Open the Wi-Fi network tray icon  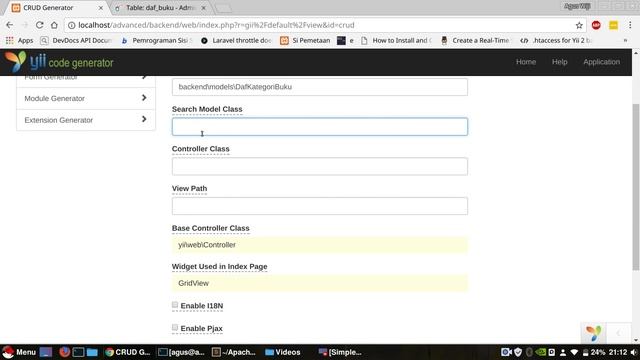(x=574, y=352)
